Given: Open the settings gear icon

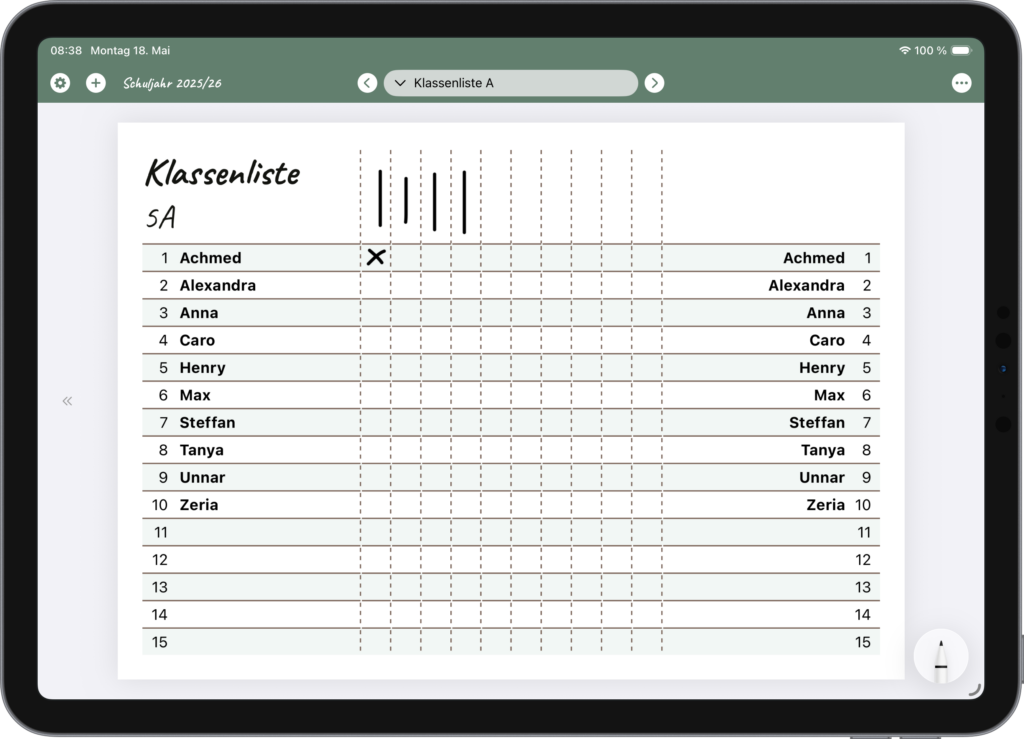Looking at the screenshot, I should [x=60, y=83].
